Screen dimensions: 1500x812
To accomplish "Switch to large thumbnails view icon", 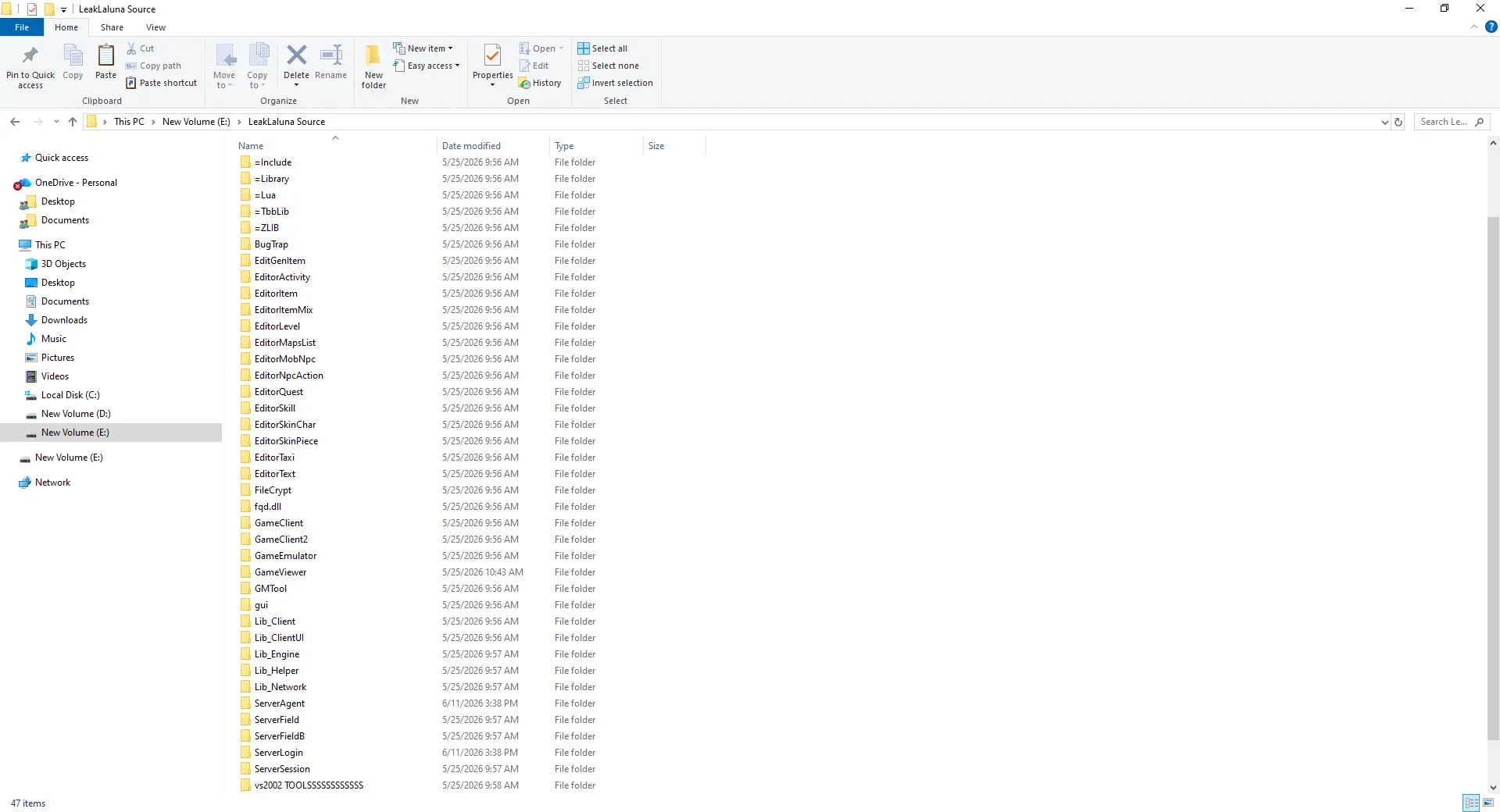I will [x=1488, y=803].
